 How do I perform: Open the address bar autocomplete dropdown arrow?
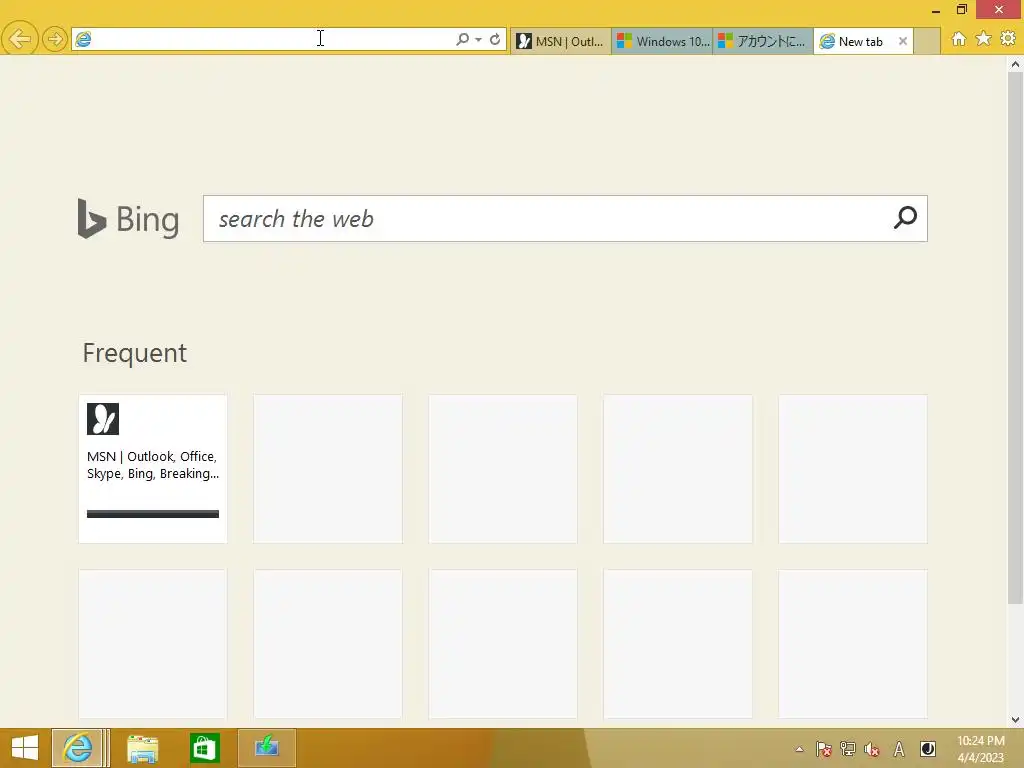tap(479, 40)
